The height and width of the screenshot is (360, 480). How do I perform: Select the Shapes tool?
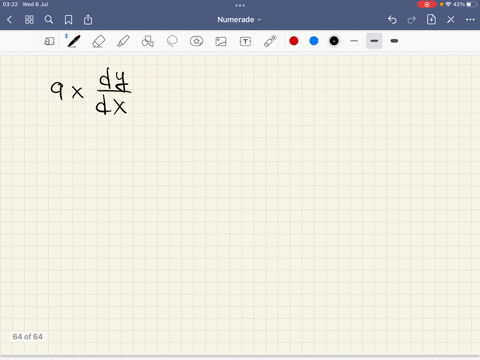[x=147, y=41]
